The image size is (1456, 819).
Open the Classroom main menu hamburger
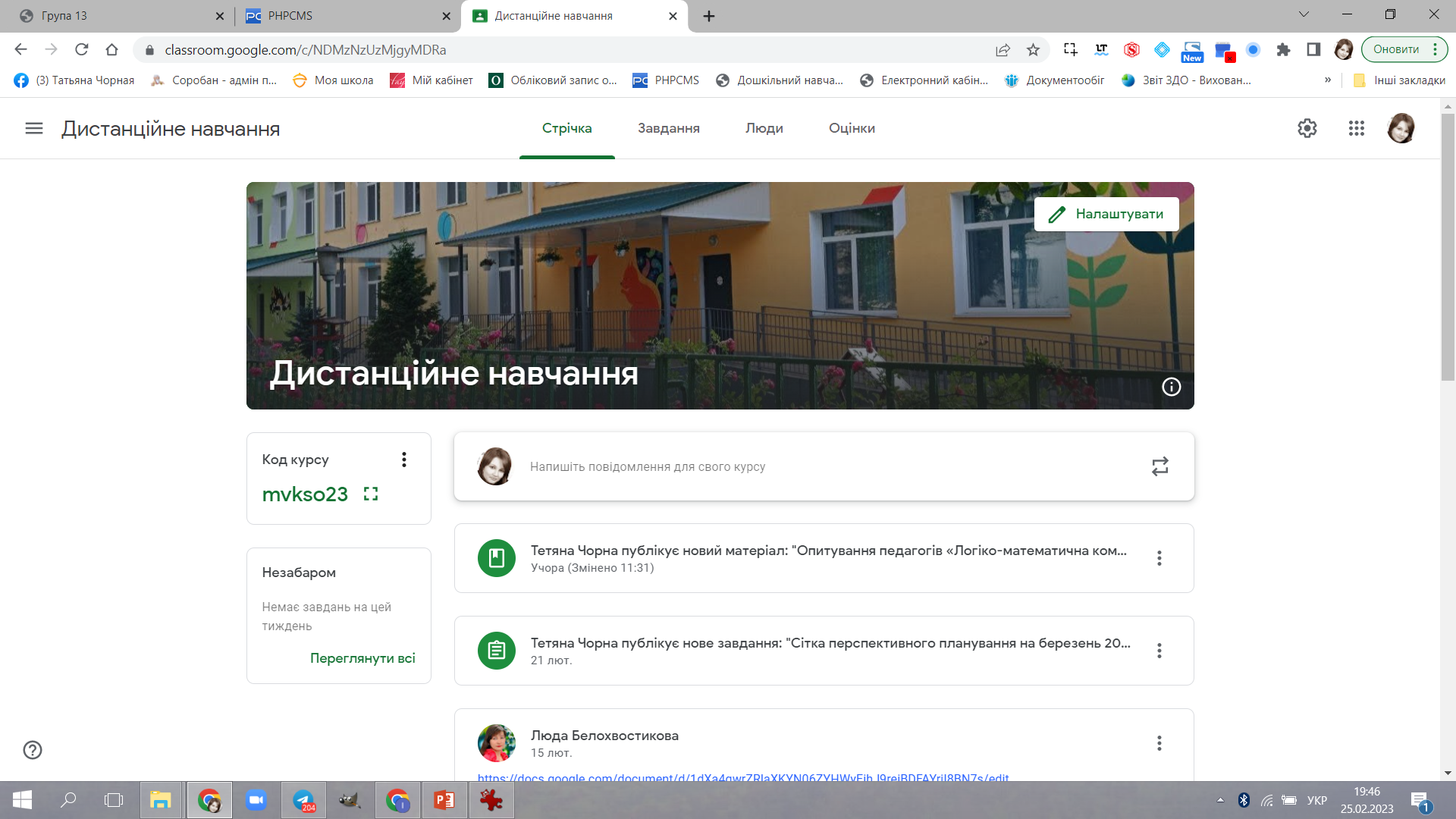tap(34, 128)
